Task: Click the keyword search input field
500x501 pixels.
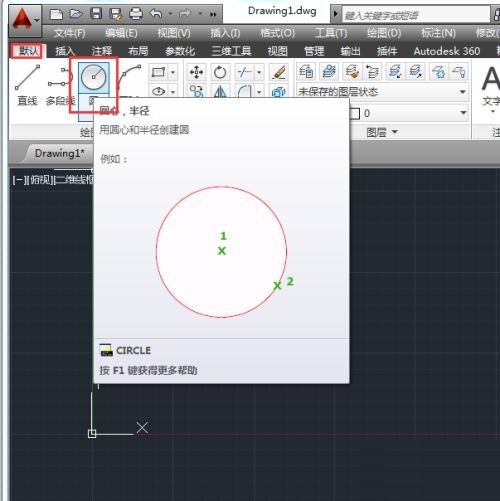Action: point(416,15)
